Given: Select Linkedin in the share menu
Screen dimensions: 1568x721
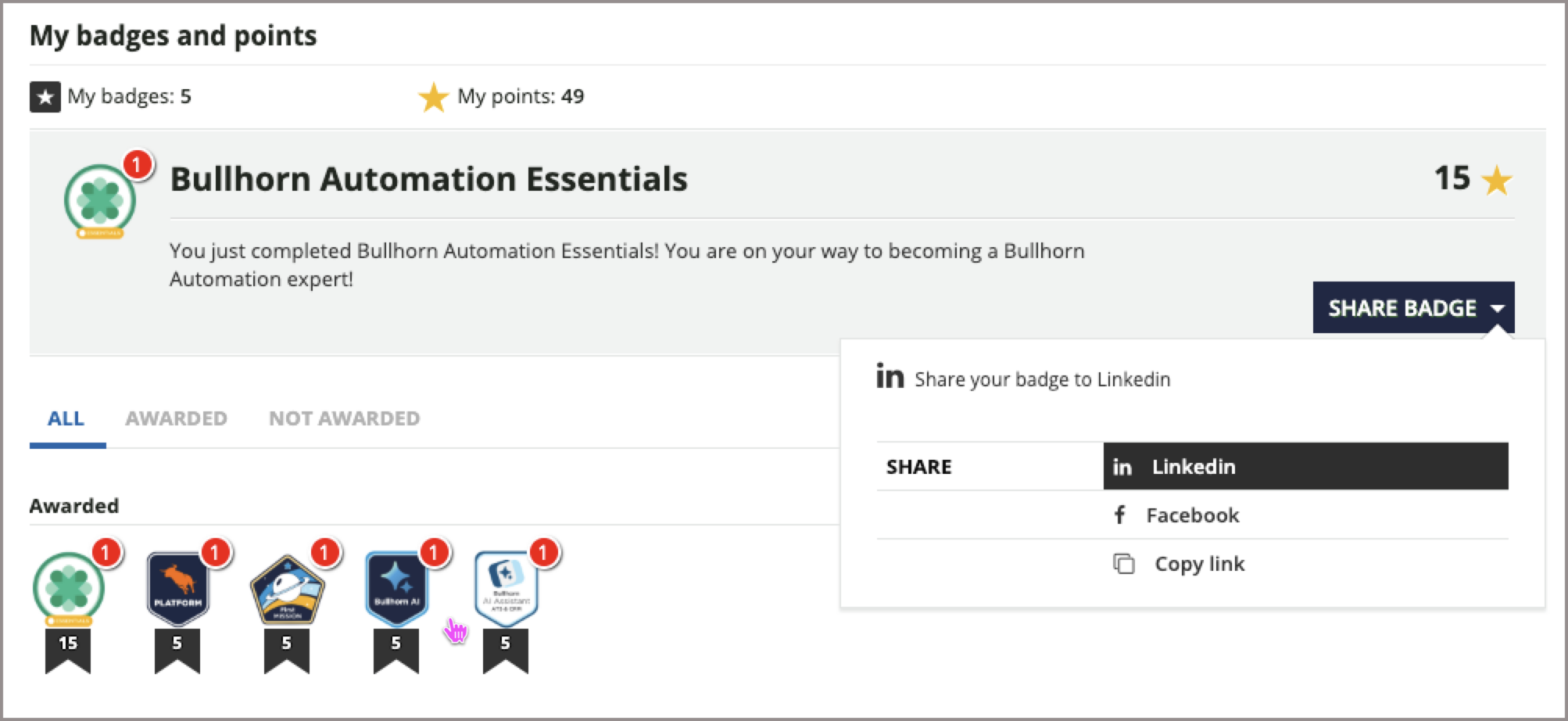Looking at the screenshot, I should coord(1305,467).
